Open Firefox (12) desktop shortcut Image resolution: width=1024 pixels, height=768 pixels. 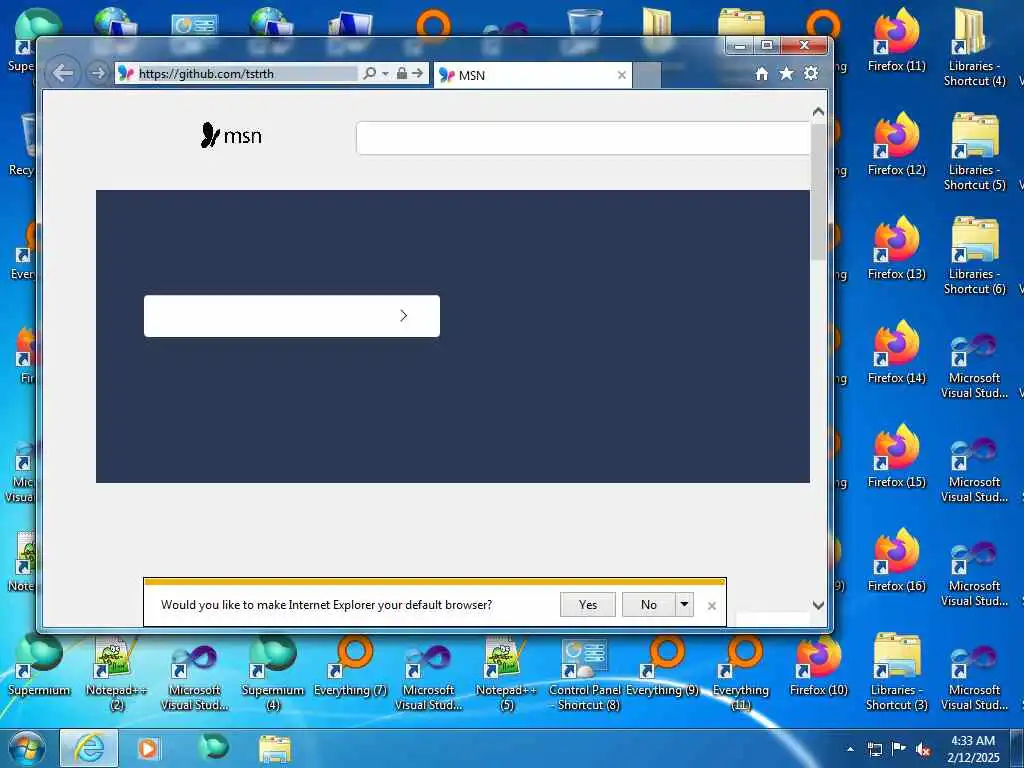coord(897,144)
